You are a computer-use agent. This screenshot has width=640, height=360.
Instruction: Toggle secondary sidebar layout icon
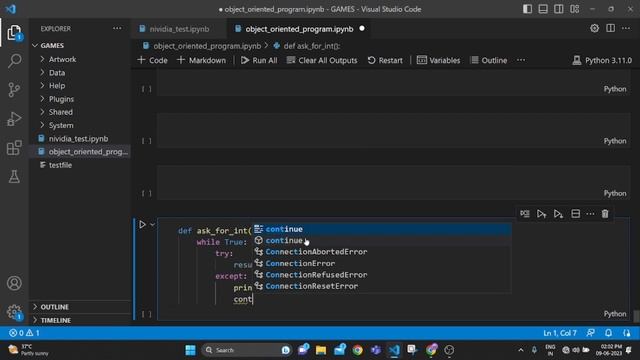click(x=558, y=9)
